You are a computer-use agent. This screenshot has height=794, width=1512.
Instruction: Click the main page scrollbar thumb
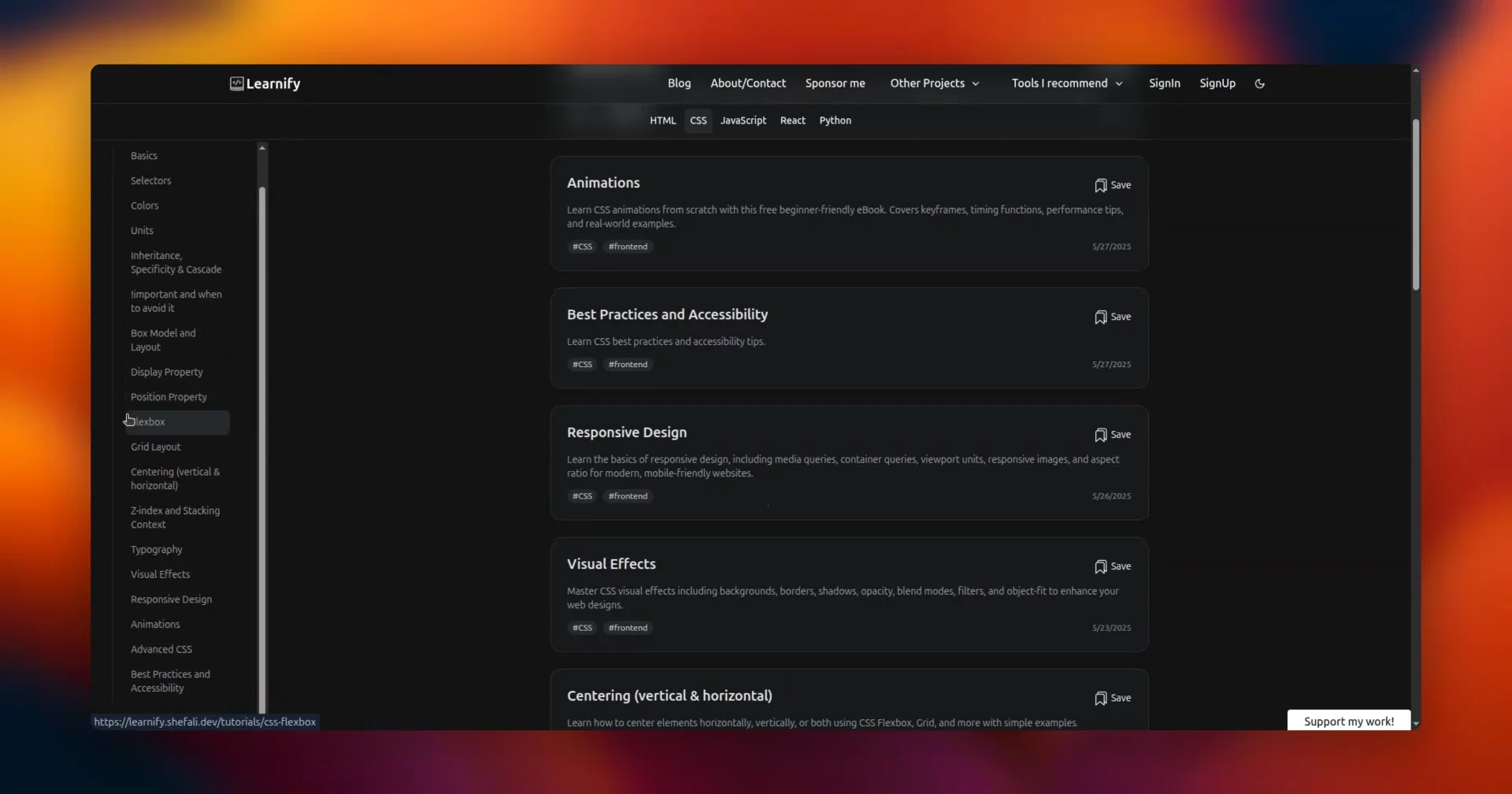click(1415, 205)
